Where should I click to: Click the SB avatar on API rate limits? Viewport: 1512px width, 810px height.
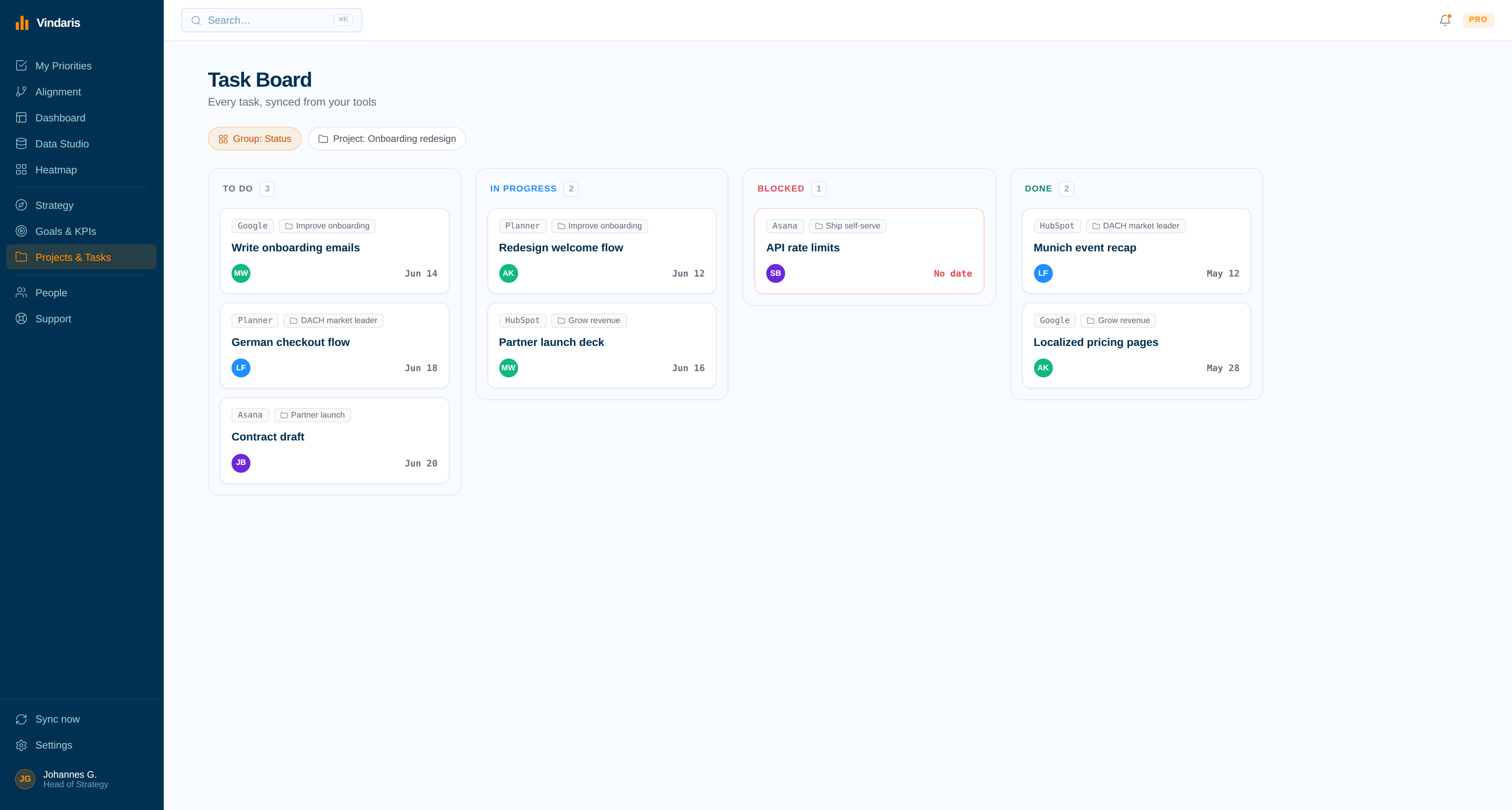[775, 273]
